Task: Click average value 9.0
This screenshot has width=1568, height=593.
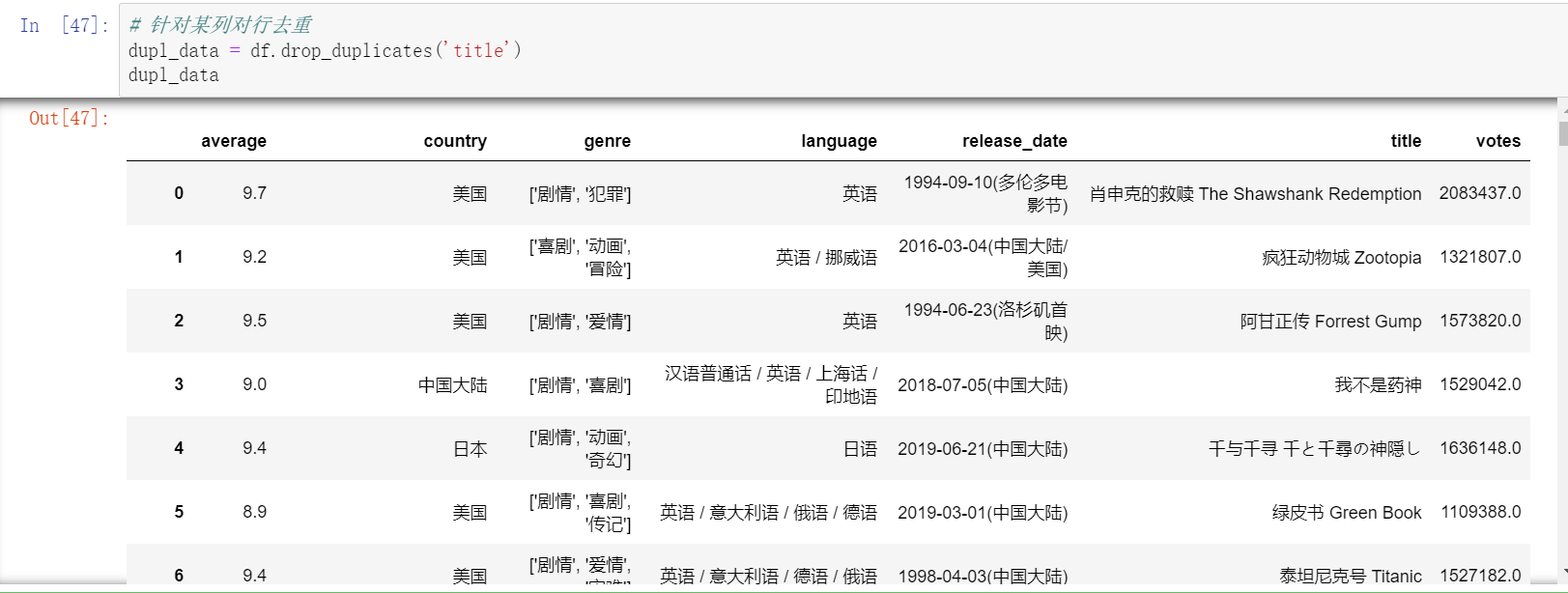Action: pyautogui.click(x=255, y=384)
